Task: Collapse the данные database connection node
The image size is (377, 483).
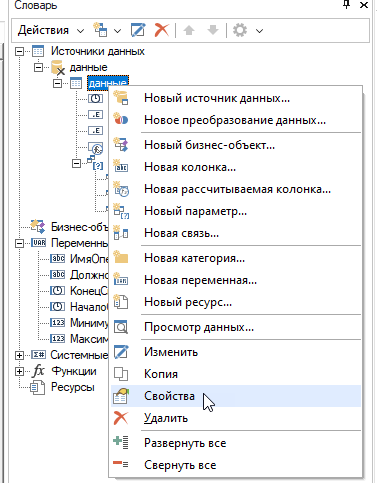Action: 39,67
